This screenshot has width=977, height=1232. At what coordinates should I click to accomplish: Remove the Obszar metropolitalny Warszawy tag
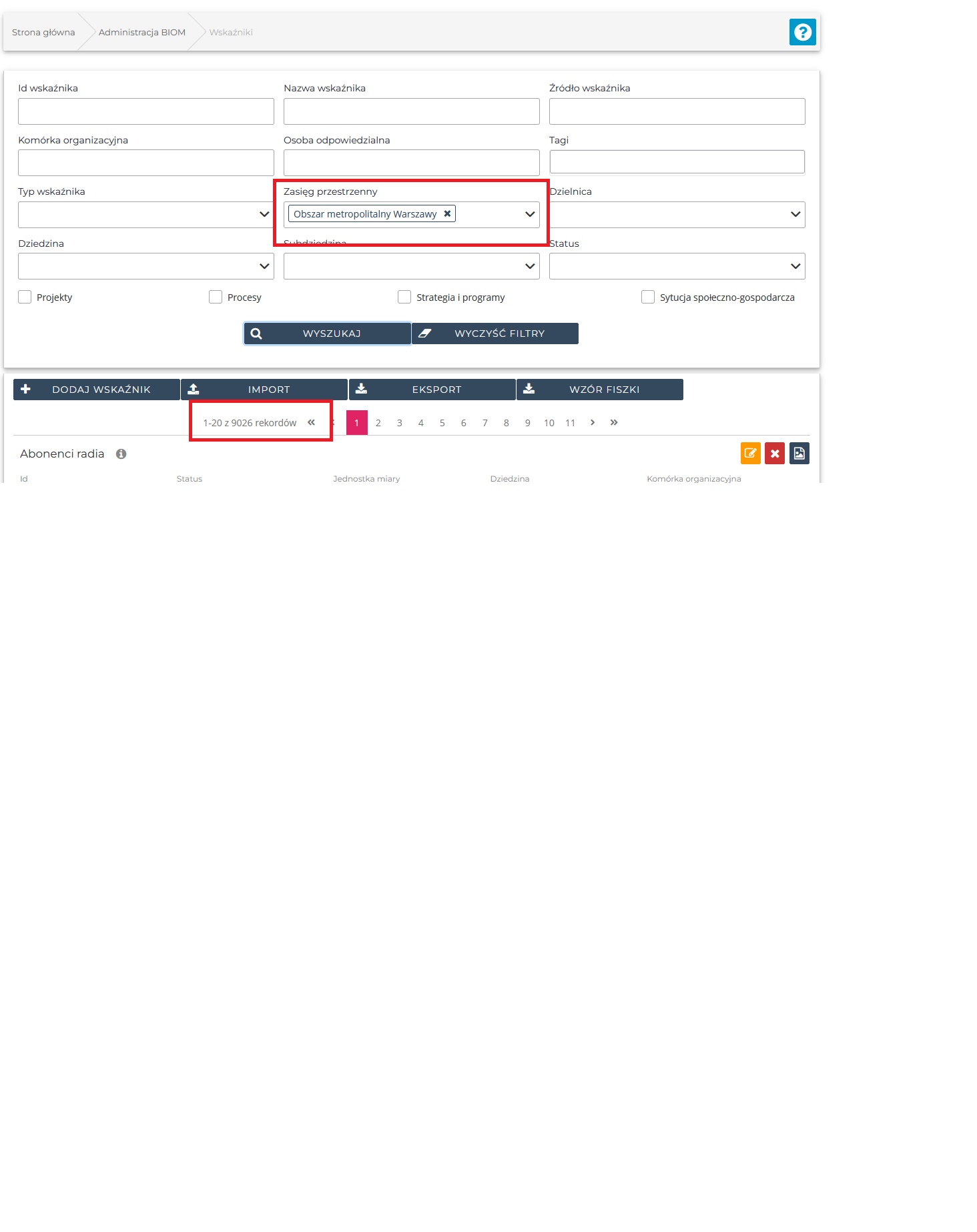(448, 214)
